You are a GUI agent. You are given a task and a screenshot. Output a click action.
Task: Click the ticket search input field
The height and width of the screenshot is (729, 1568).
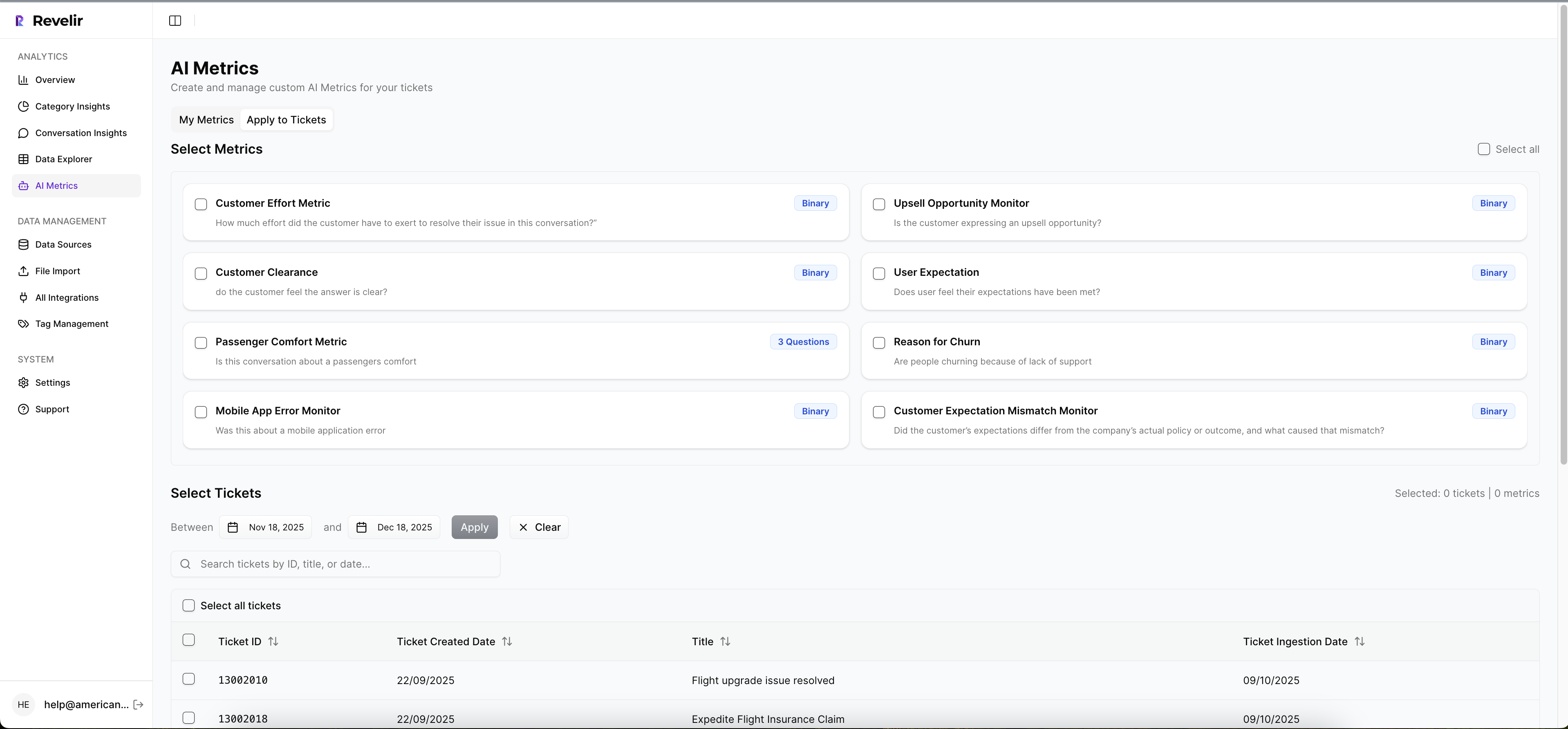click(x=335, y=564)
